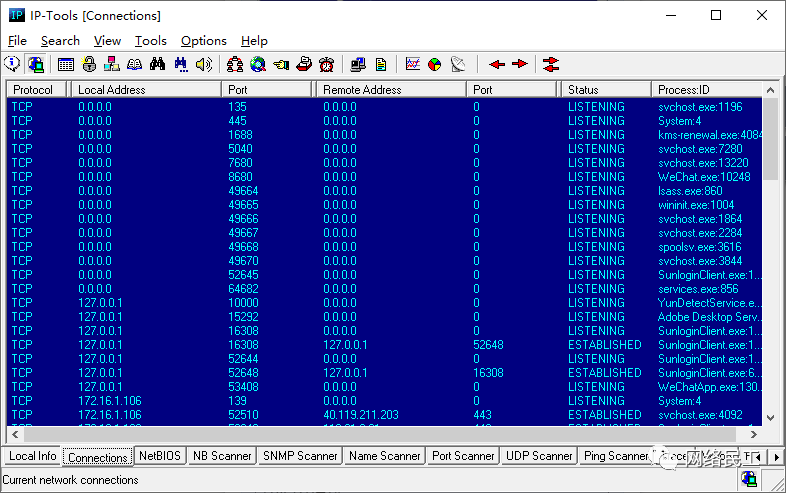Select the row with lsass.exe:860

click(384, 191)
